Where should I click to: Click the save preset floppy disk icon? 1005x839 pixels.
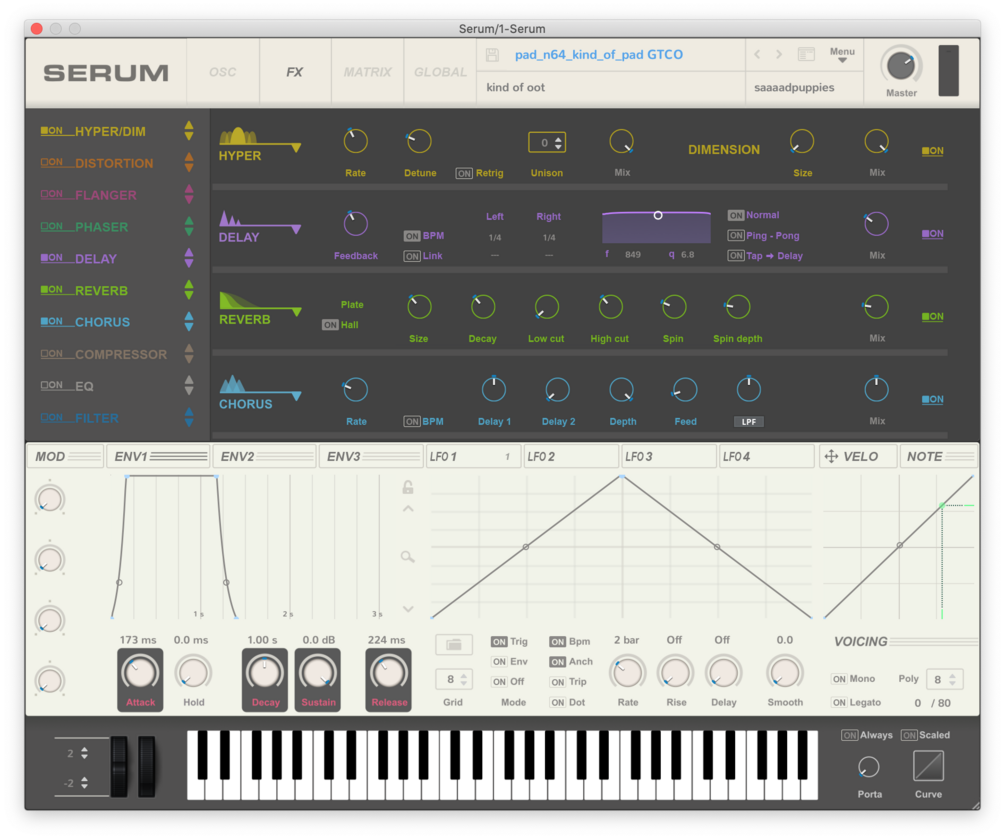point(492,55)
